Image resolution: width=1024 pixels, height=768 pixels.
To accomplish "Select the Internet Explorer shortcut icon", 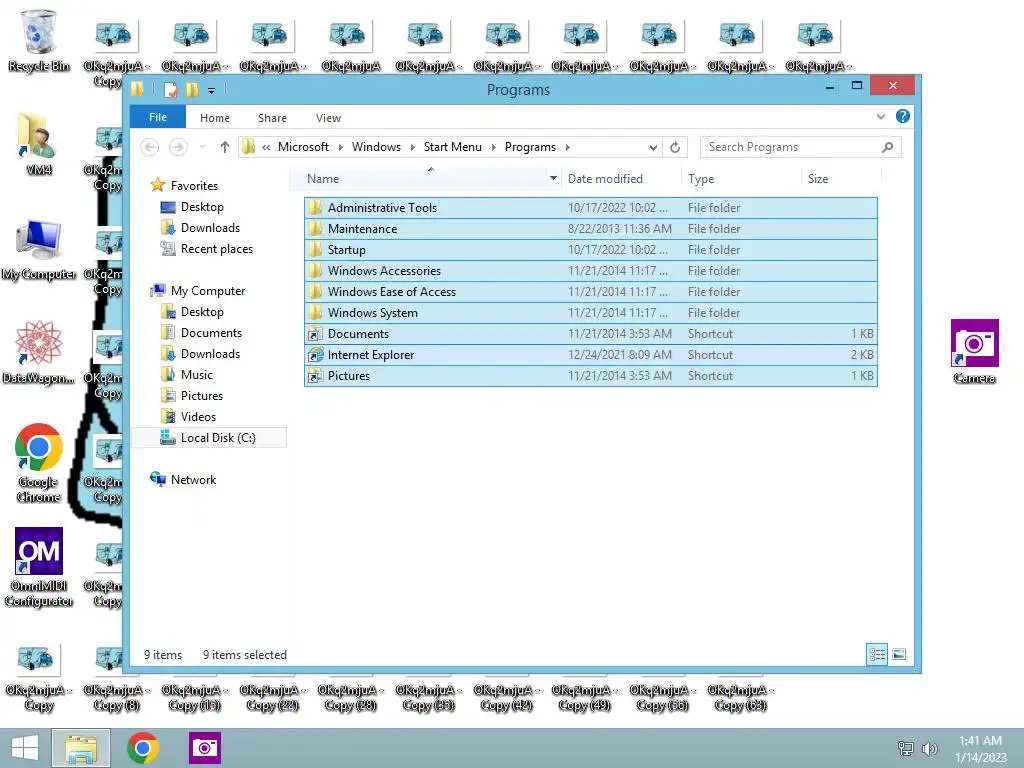I will click(x=316, y=355).
